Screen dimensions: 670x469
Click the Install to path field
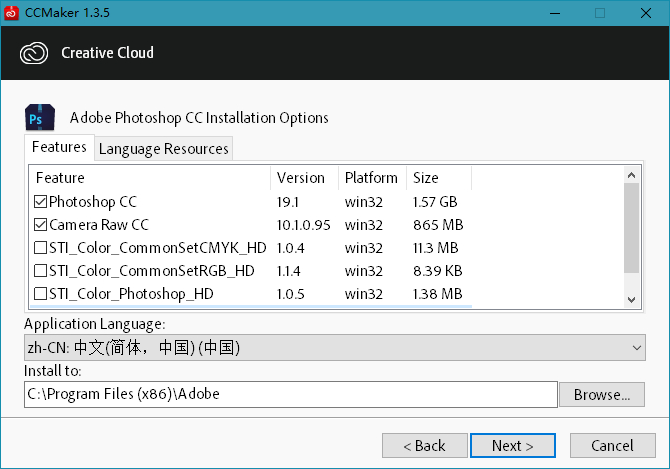coord(291,394)
